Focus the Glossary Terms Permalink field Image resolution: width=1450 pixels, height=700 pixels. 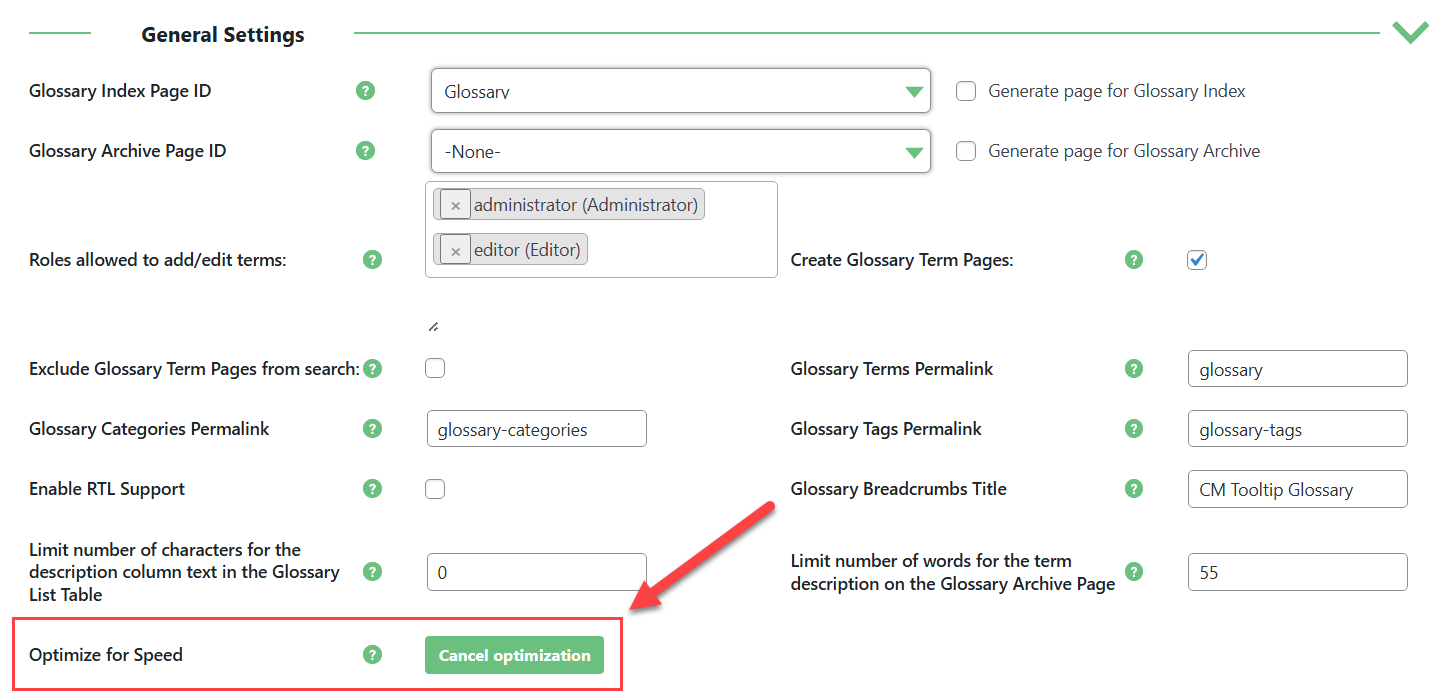tap(1298, 369)
